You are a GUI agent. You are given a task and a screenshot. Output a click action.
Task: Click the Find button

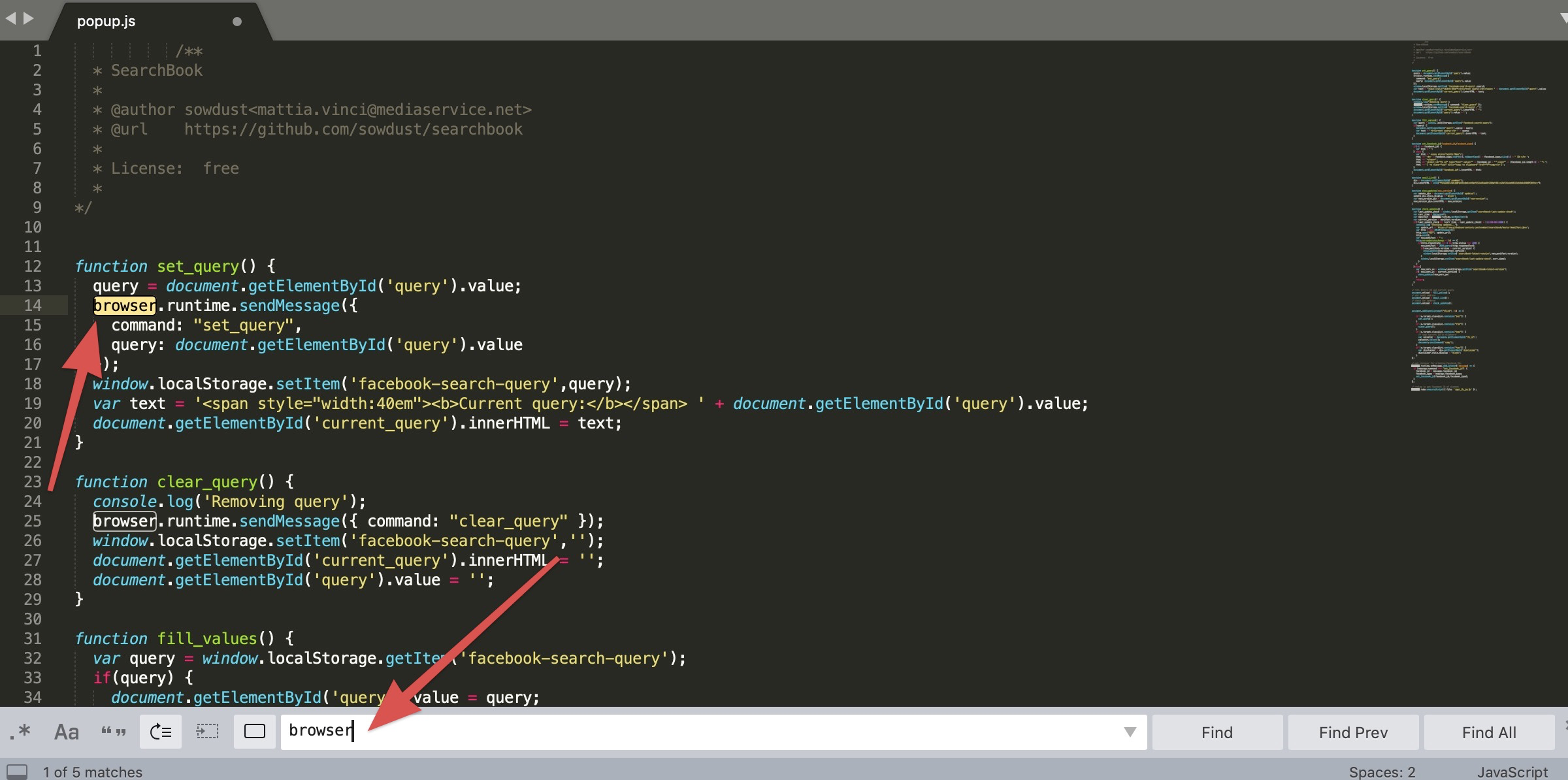pos(1217,732)
